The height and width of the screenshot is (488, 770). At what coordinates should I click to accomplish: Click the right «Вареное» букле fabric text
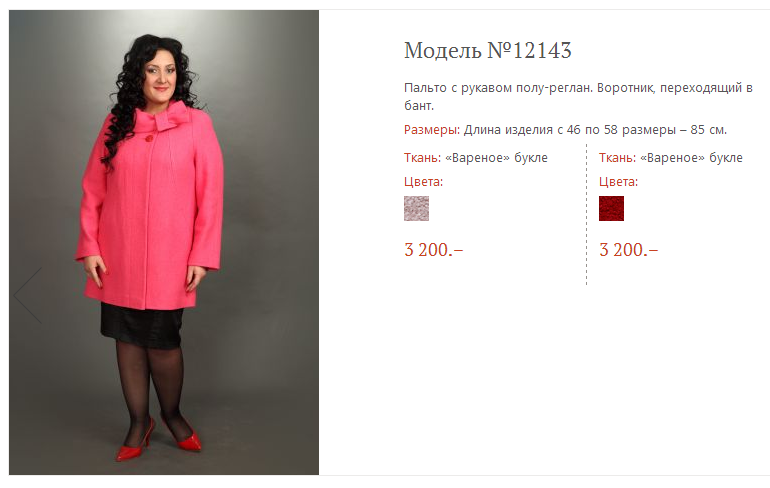tap(691, 158)
